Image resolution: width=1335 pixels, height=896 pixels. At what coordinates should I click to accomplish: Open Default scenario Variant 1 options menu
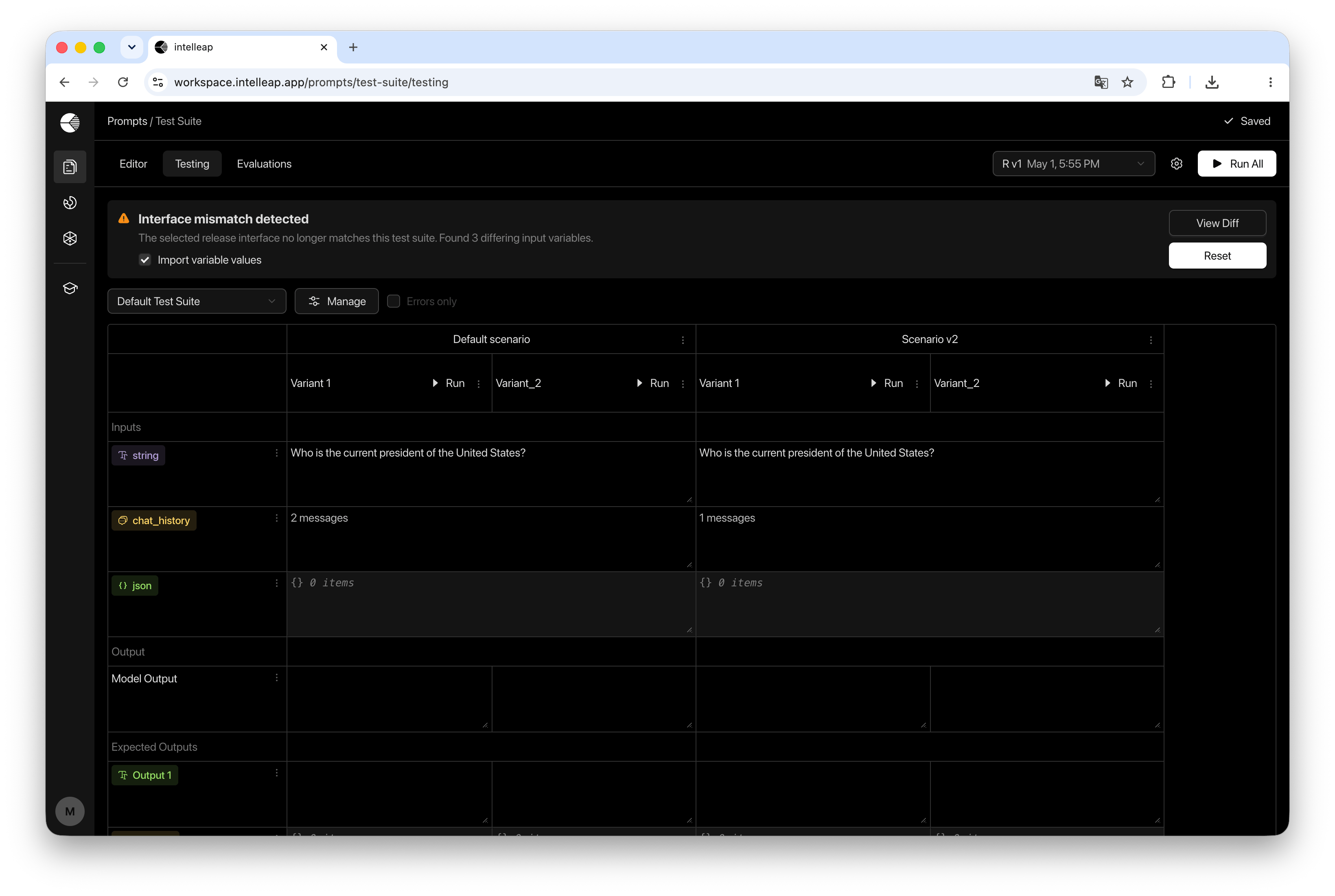point(479,383)
